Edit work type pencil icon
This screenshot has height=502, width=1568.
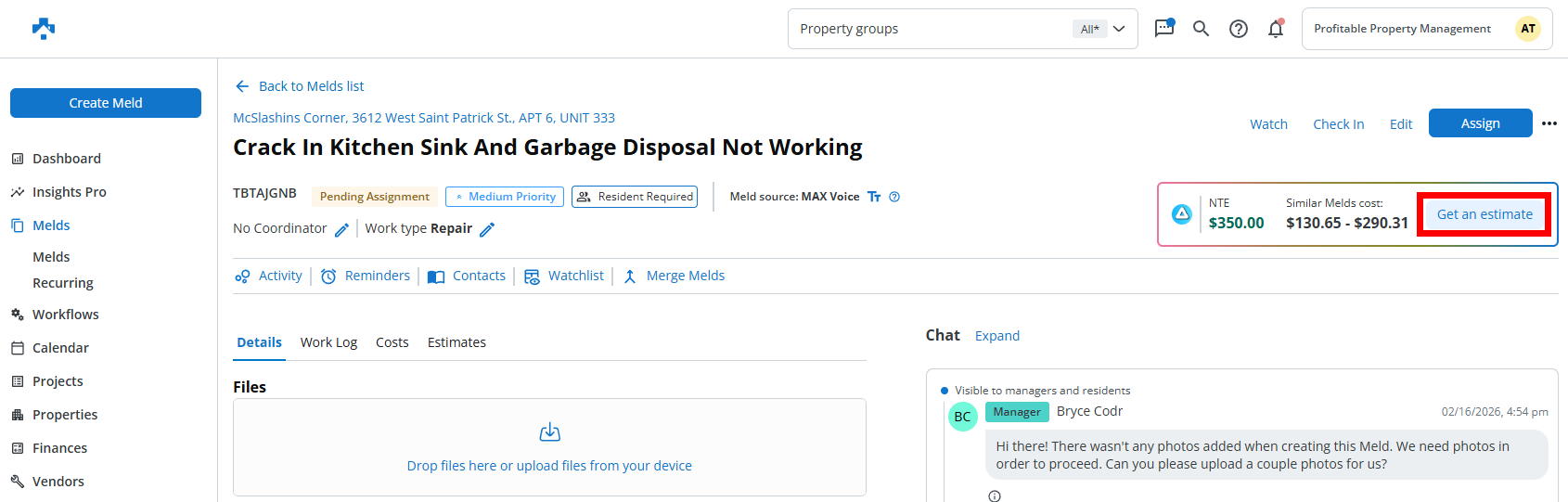pos(487,229)
